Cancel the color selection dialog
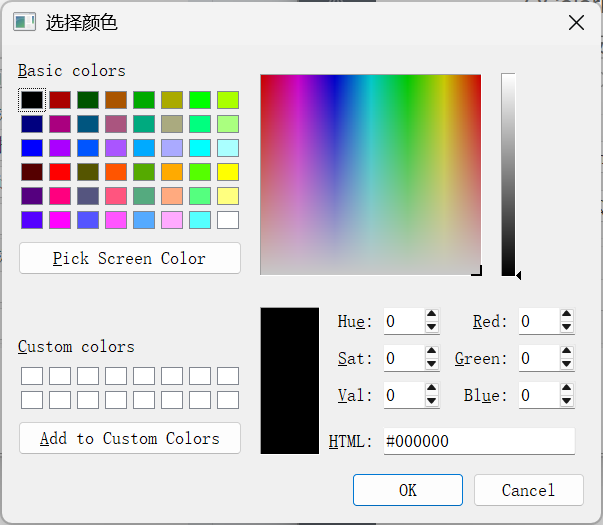This screenshot has height=525, width=603. point(529,490)
